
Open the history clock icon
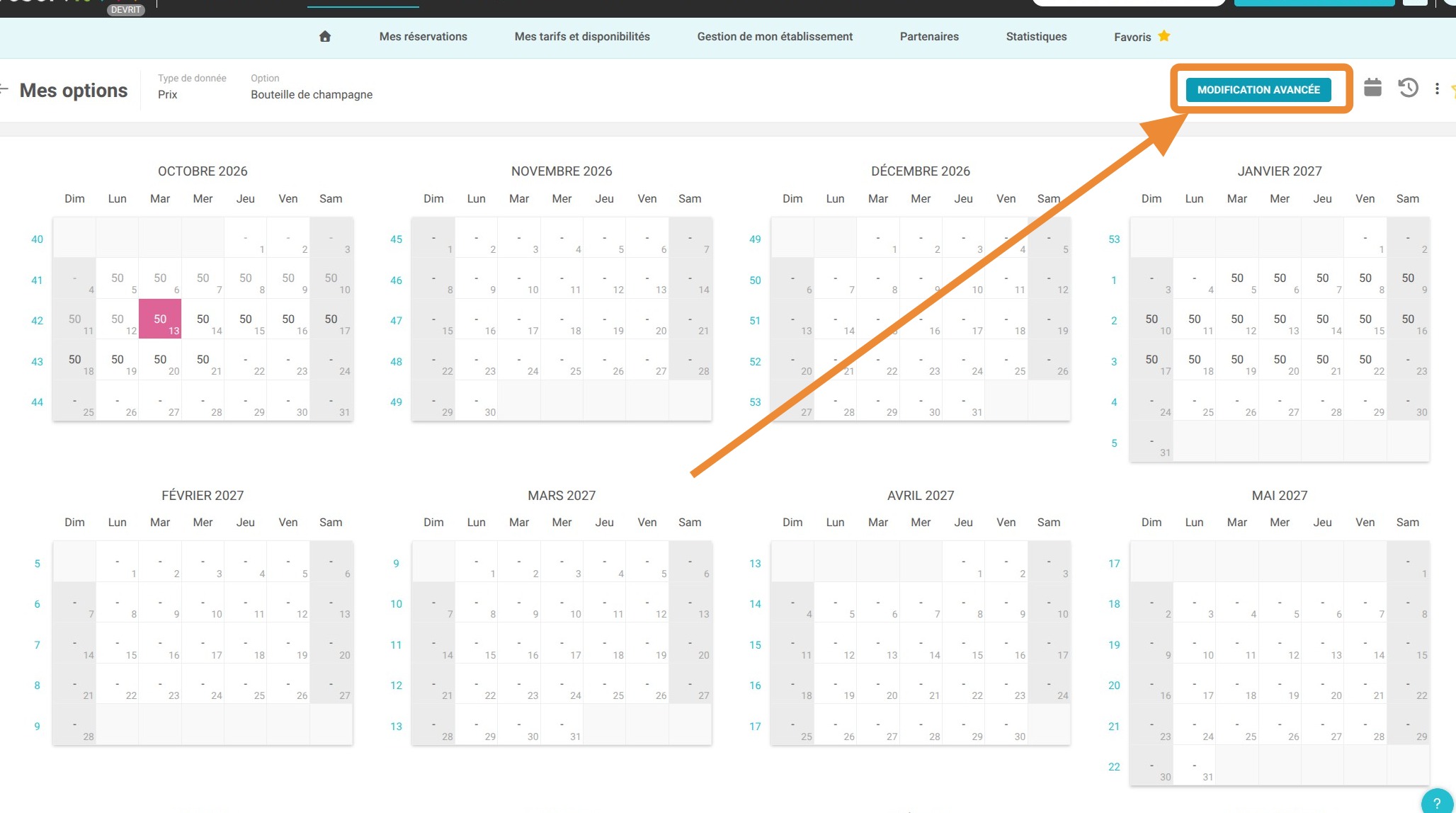[x=1408, y=88]
